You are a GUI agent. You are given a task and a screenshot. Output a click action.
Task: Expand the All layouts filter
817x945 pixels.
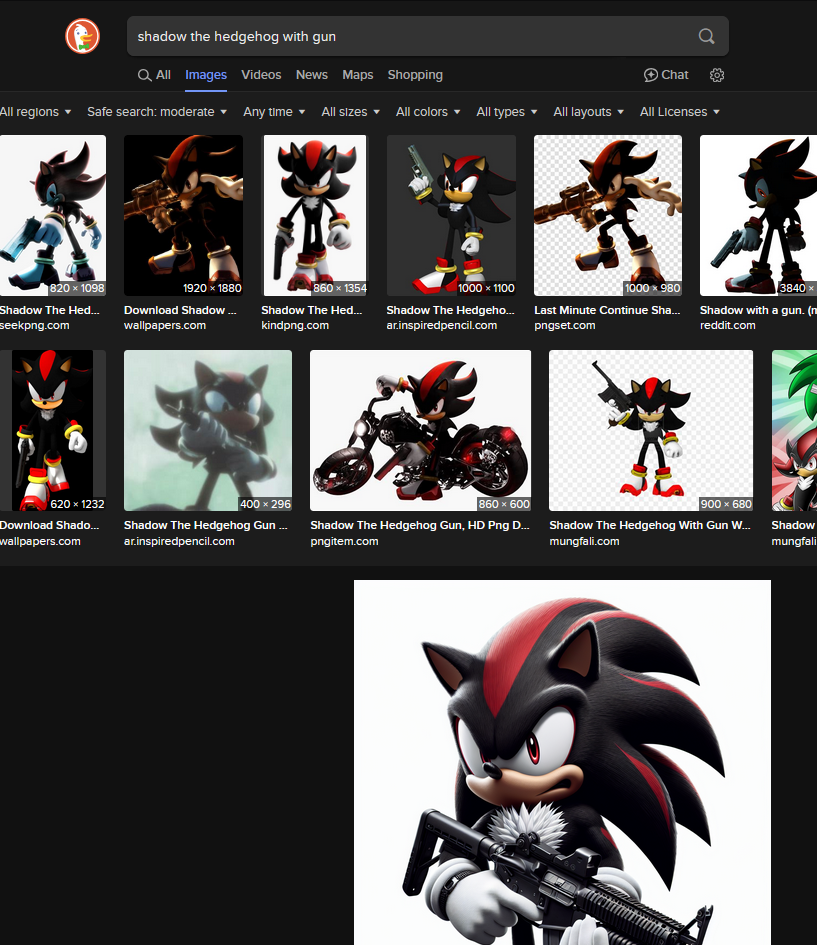coord(589,111)
